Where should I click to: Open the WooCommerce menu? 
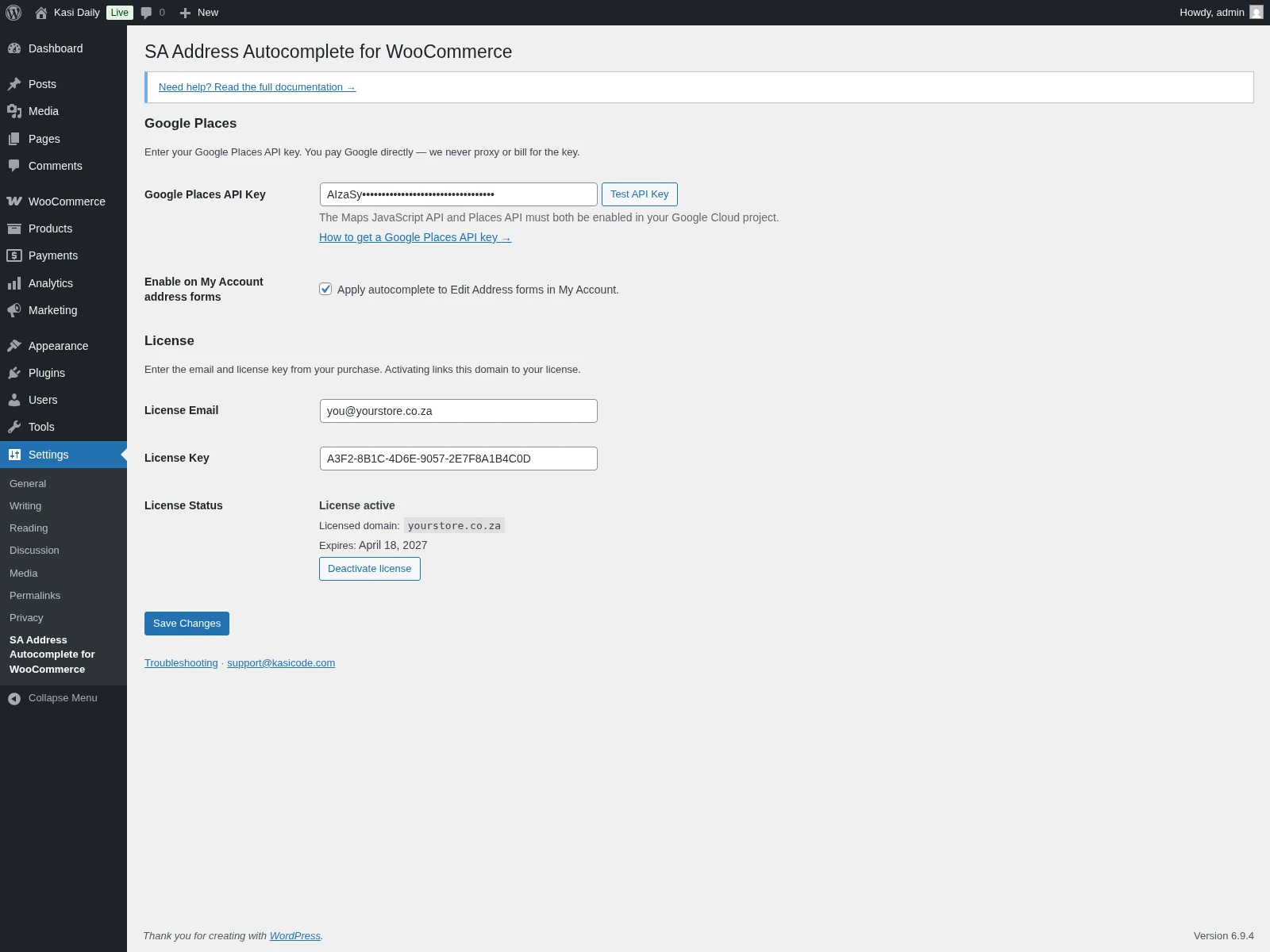pos(63,202)
